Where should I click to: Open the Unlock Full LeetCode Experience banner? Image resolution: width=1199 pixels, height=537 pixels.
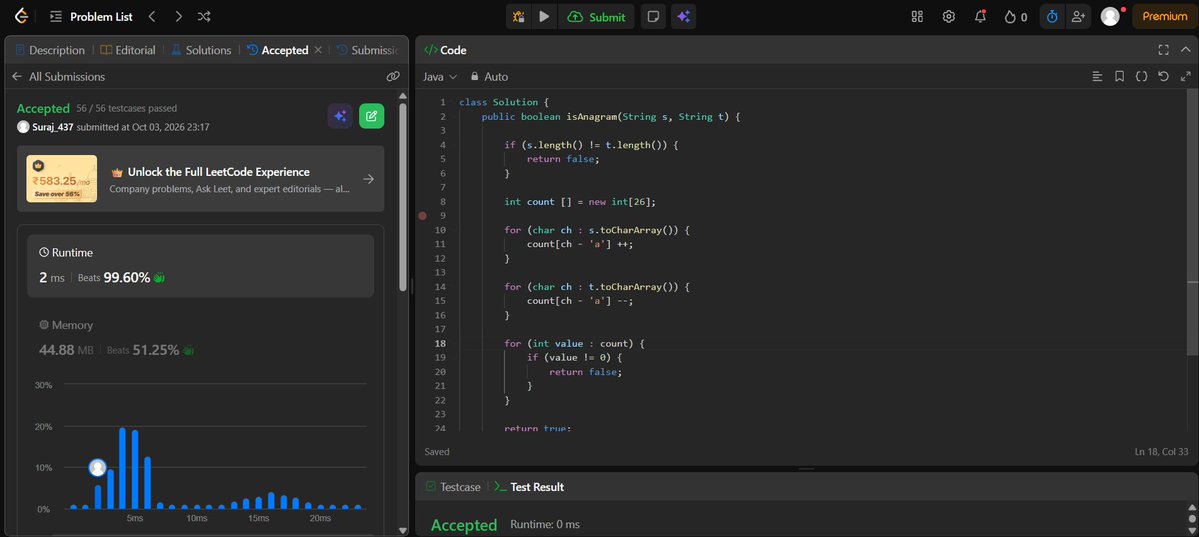[x=200, y=179]
